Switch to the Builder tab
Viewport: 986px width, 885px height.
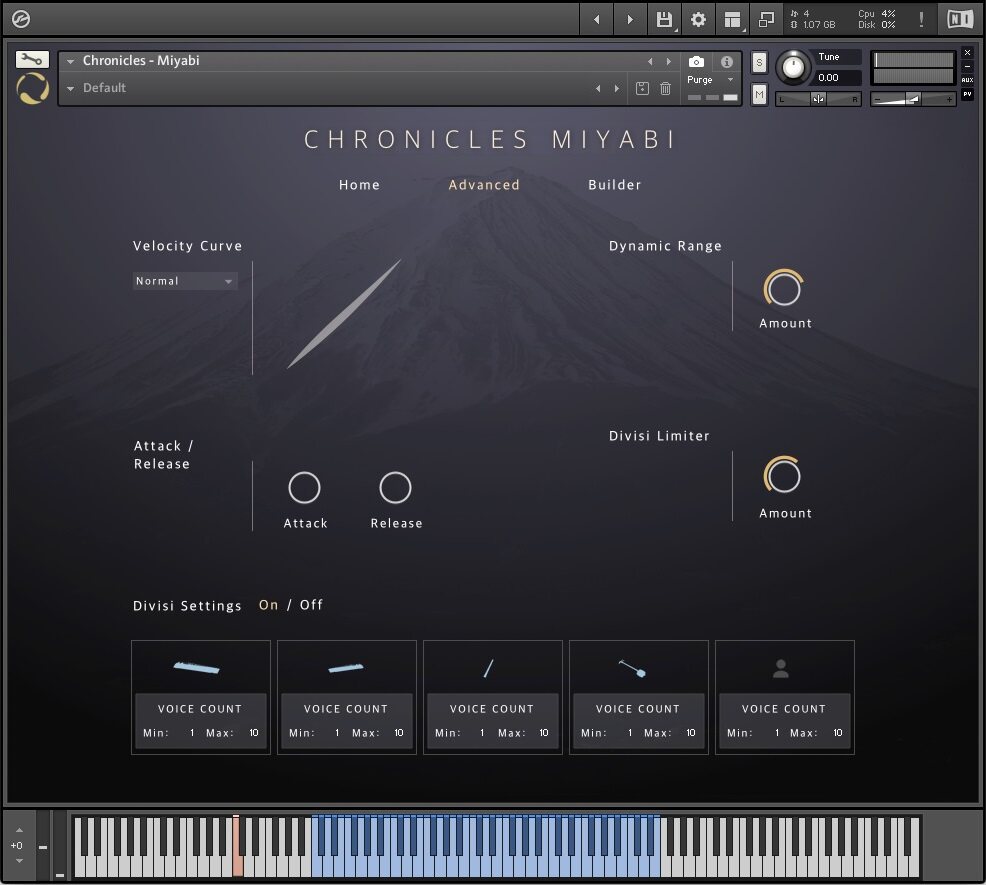point(615,185)
